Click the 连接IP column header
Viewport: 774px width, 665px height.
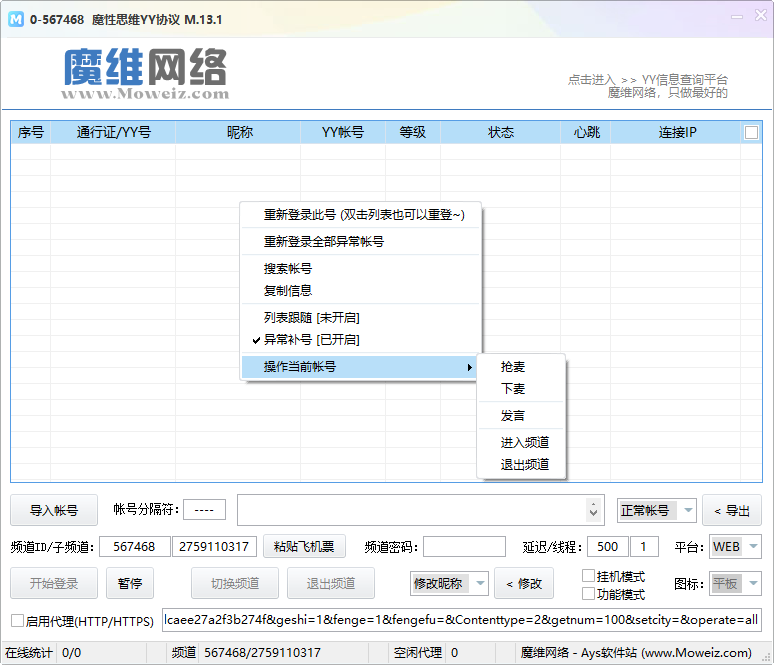[676, 132]
